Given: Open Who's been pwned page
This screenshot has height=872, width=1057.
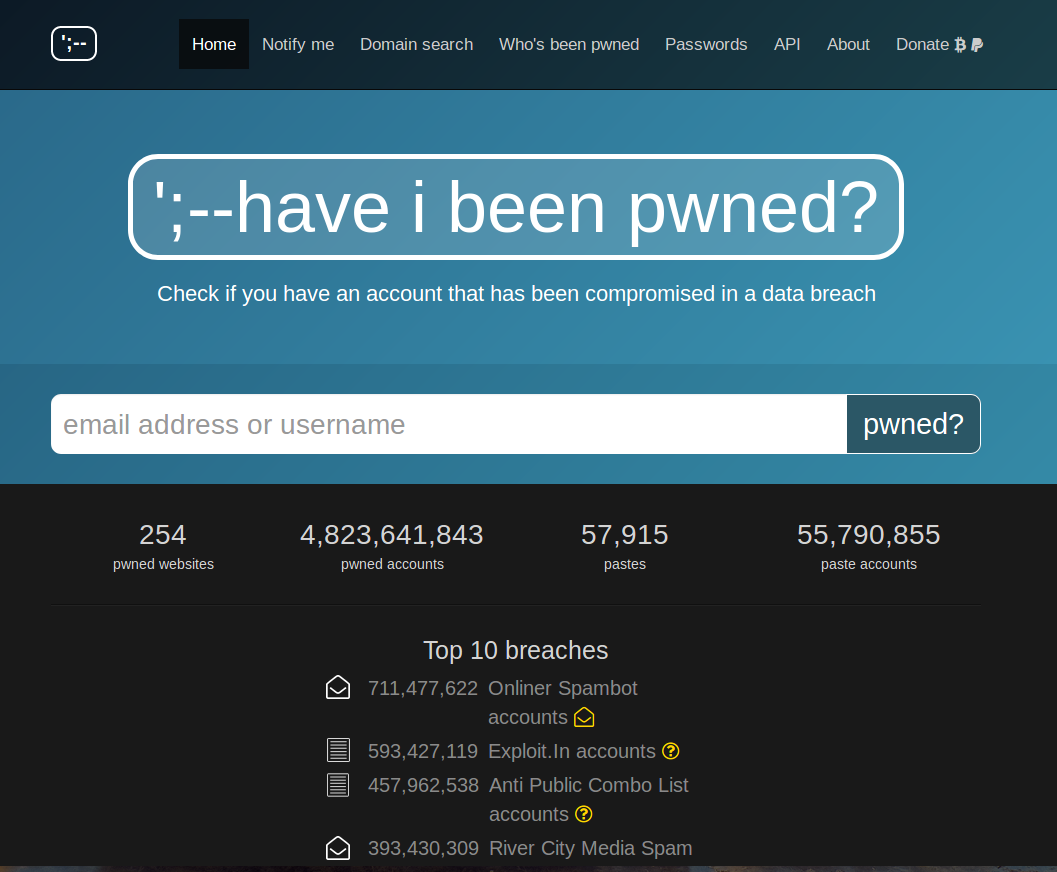Looking at the screenshot, I should (x=569, y=44).
